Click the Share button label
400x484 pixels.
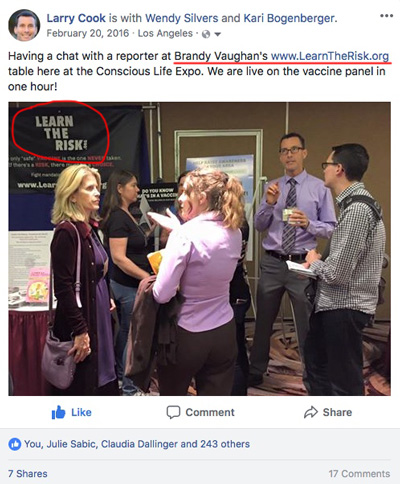(337, 412)
